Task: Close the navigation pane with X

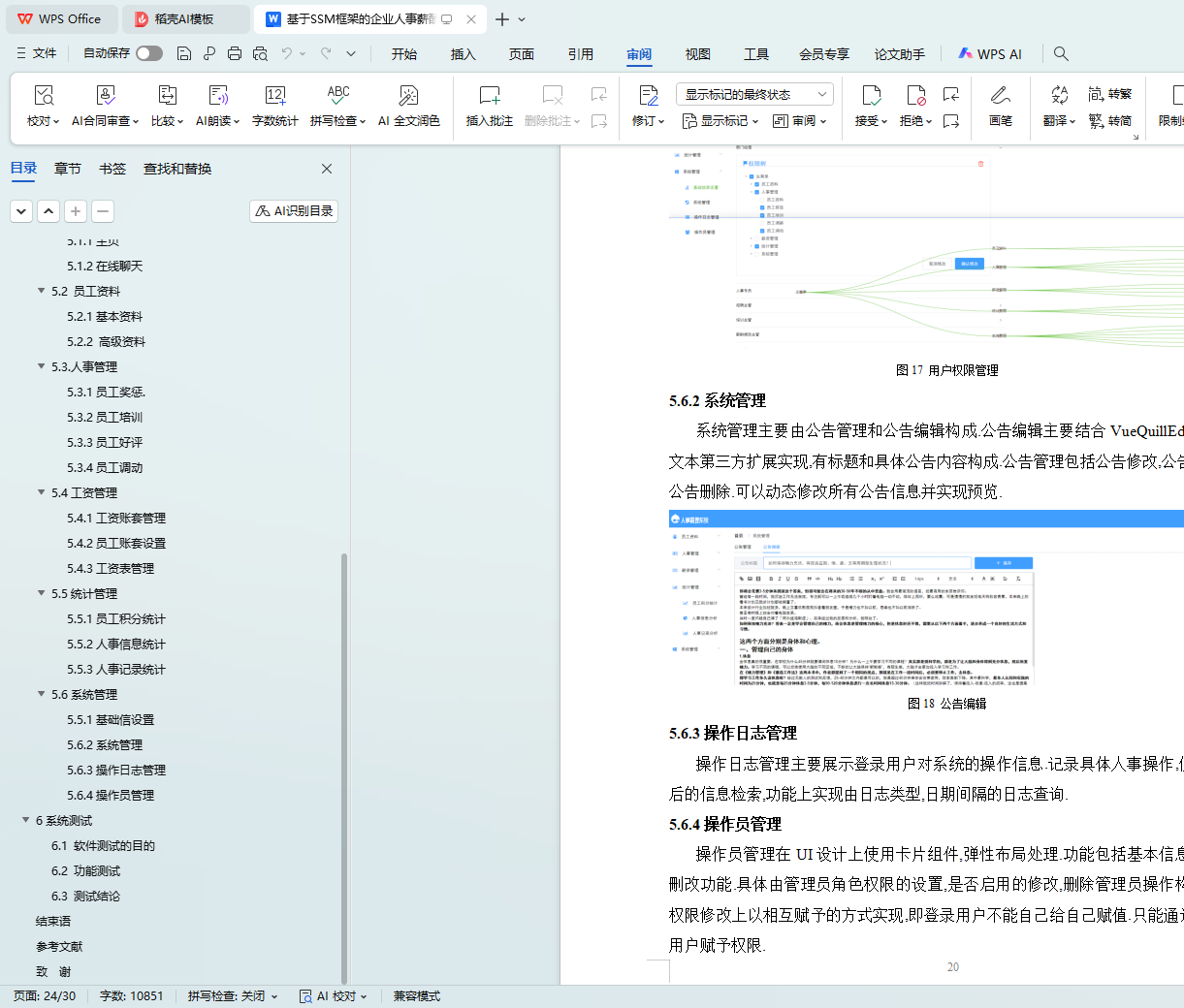Action: point(327,169)
